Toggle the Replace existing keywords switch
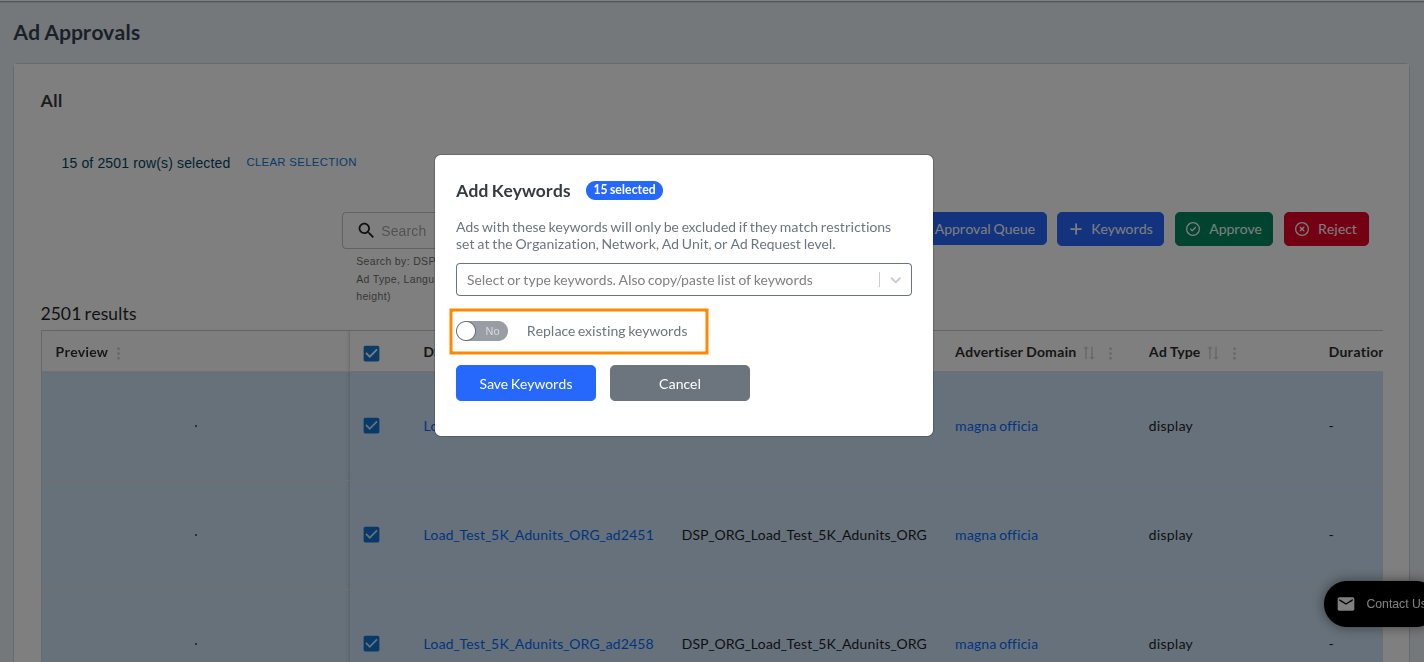 pos(482,331)
